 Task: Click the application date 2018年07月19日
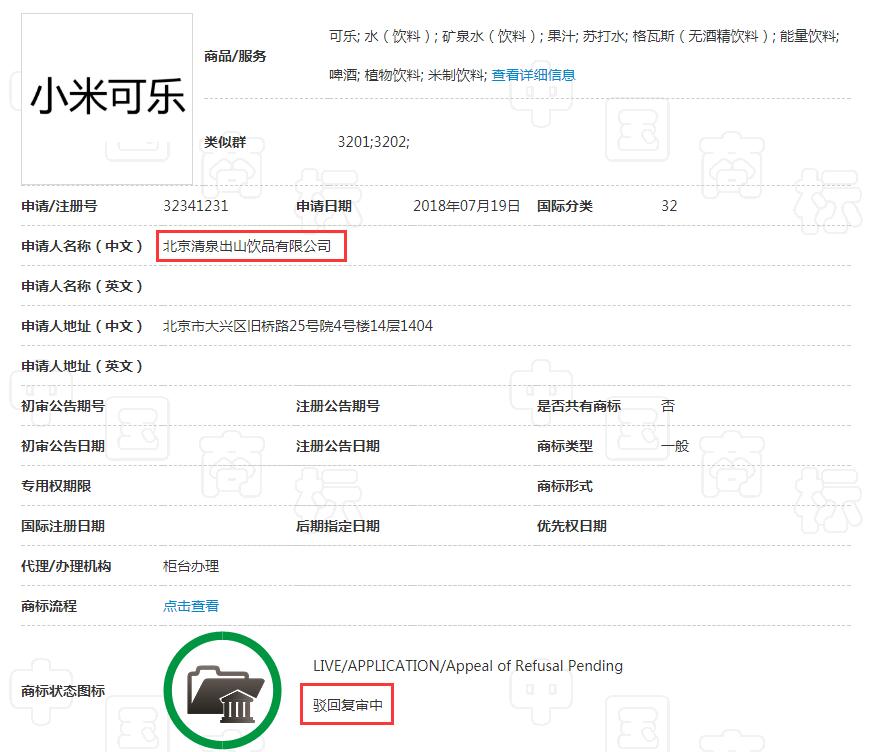pyautogui.click(x=466, y=205)
